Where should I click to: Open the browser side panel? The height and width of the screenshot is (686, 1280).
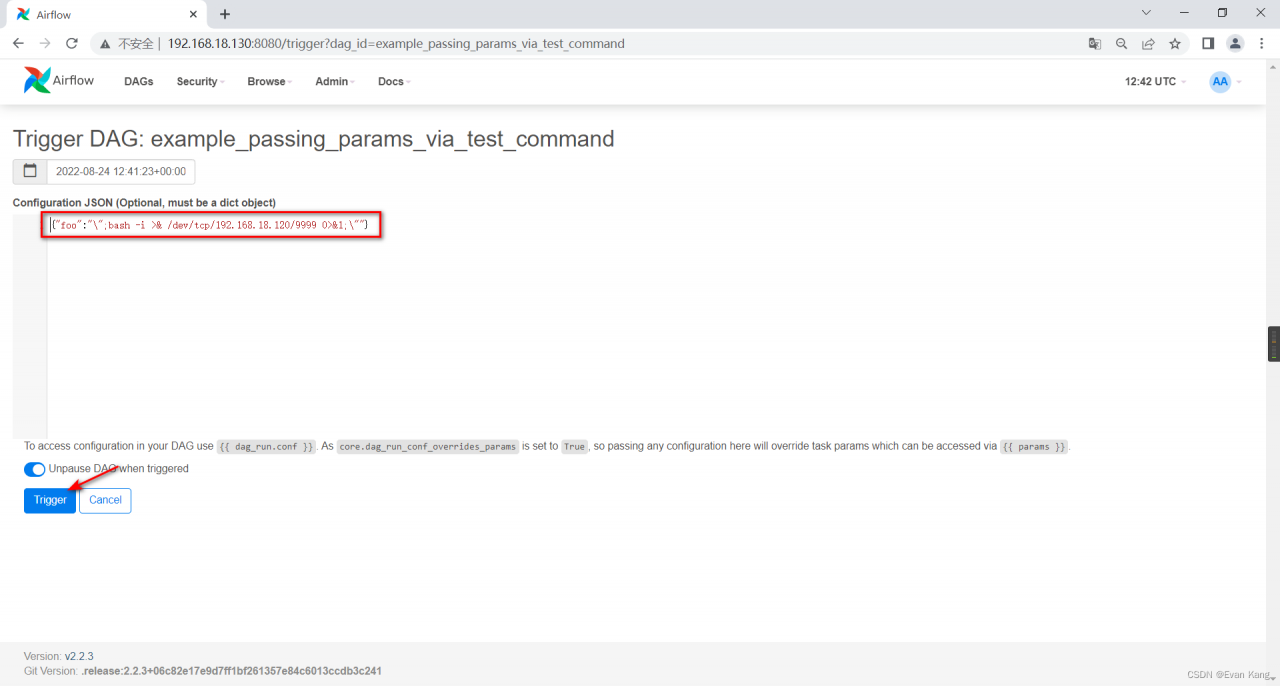[x=1208, y=44]
